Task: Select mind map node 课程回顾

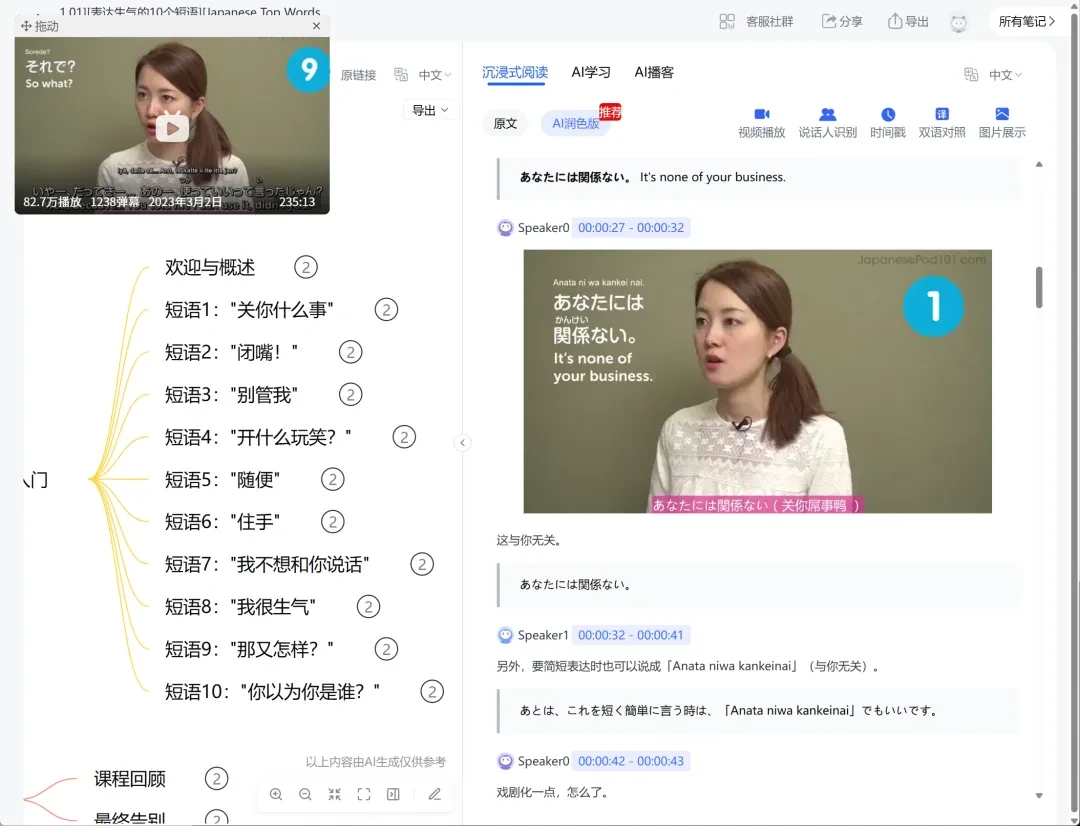Action: (129, 779)
